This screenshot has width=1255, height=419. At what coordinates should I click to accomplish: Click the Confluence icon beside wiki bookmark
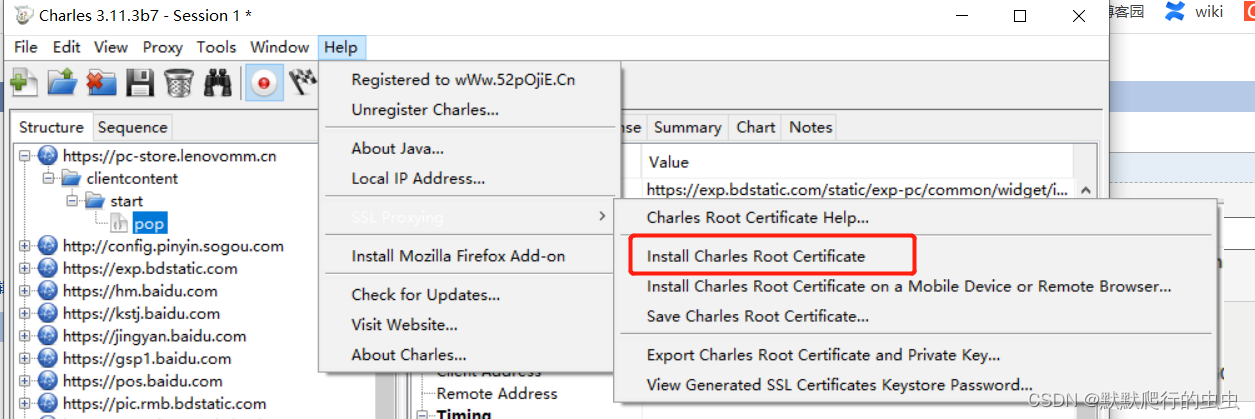(1174, 11)
